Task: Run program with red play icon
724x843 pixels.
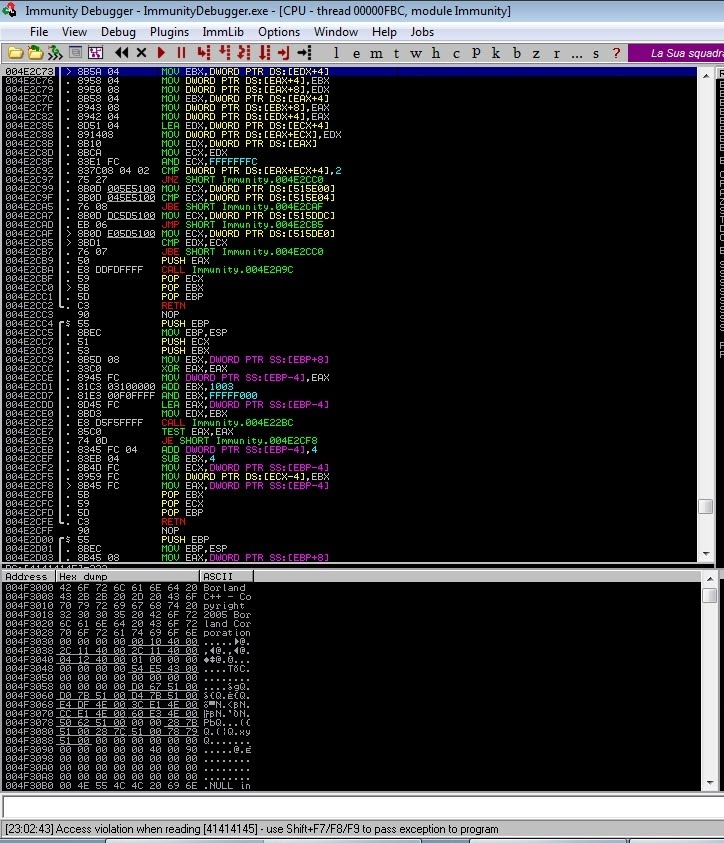Action: [x=161, y=53]
